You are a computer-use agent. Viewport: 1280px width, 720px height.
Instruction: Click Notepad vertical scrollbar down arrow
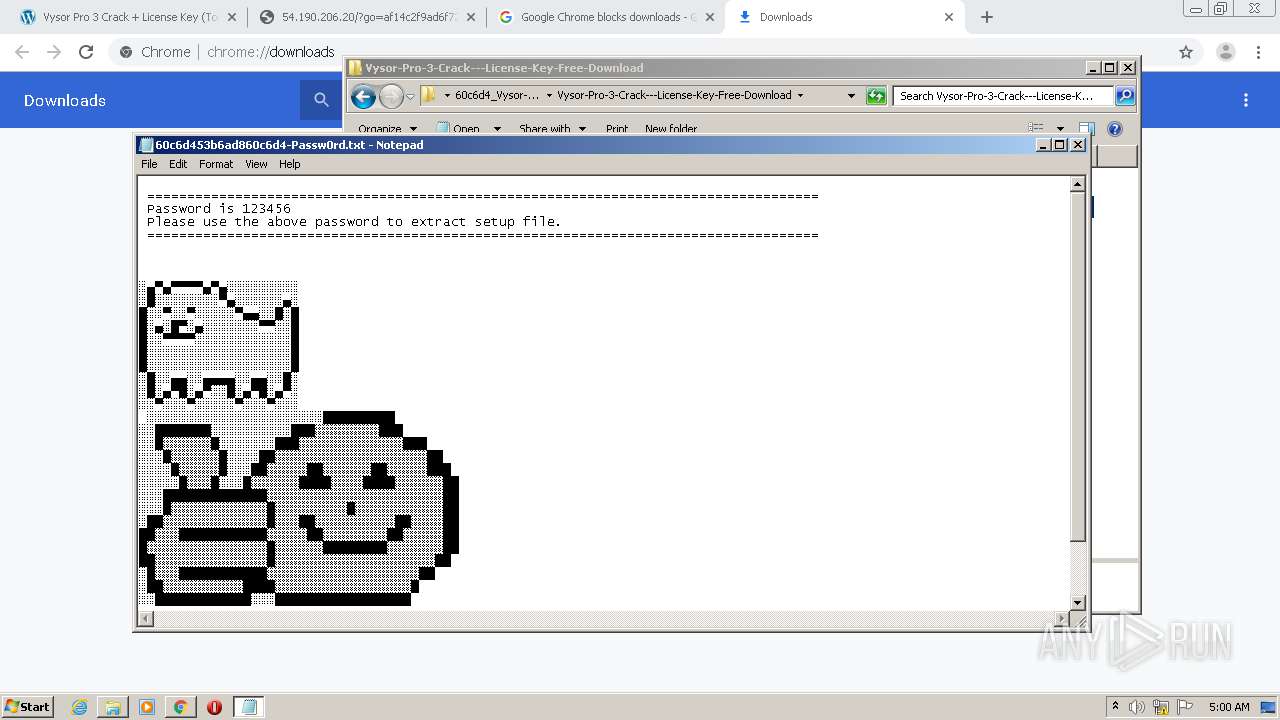pos(1078,602)
